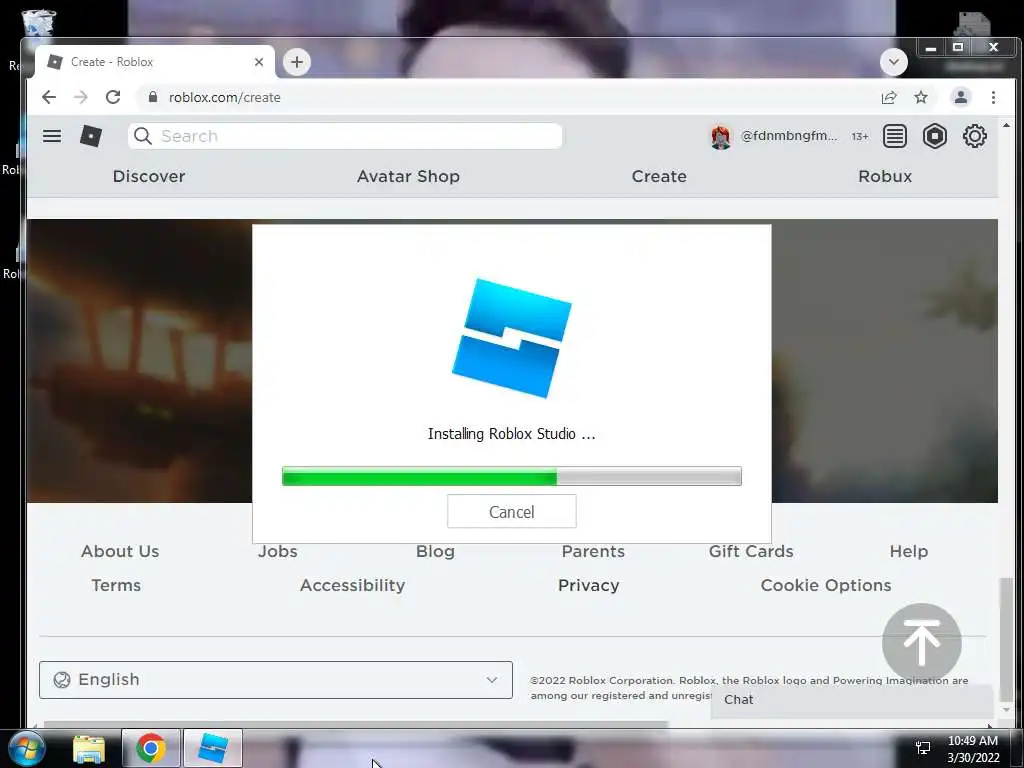Open Chrome three-dot menu
The height and width of the screenshot is (768, 1024).
pyautogui.click(x=993, y=97)
